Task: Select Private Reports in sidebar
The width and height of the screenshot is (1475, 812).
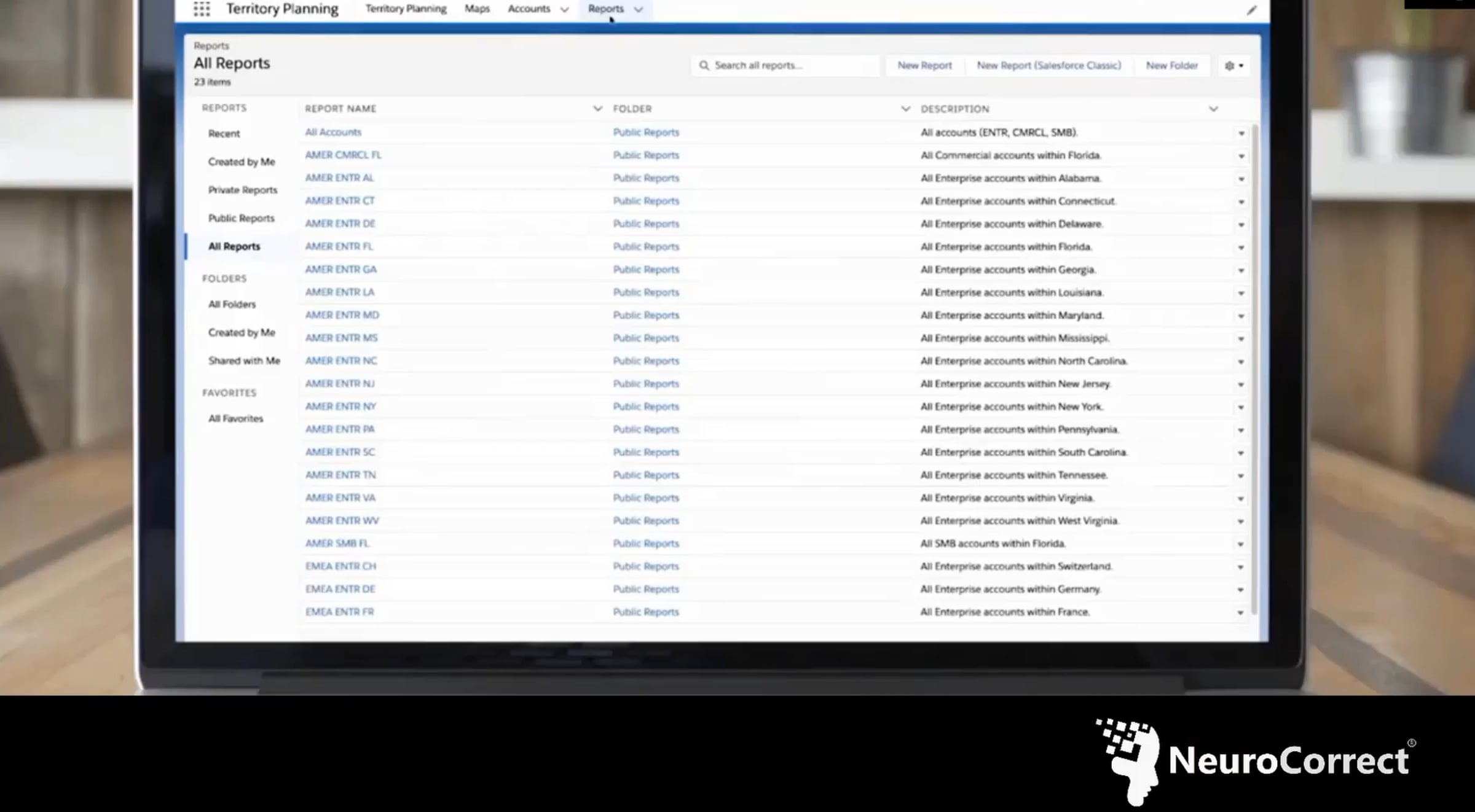Action: 243,190
